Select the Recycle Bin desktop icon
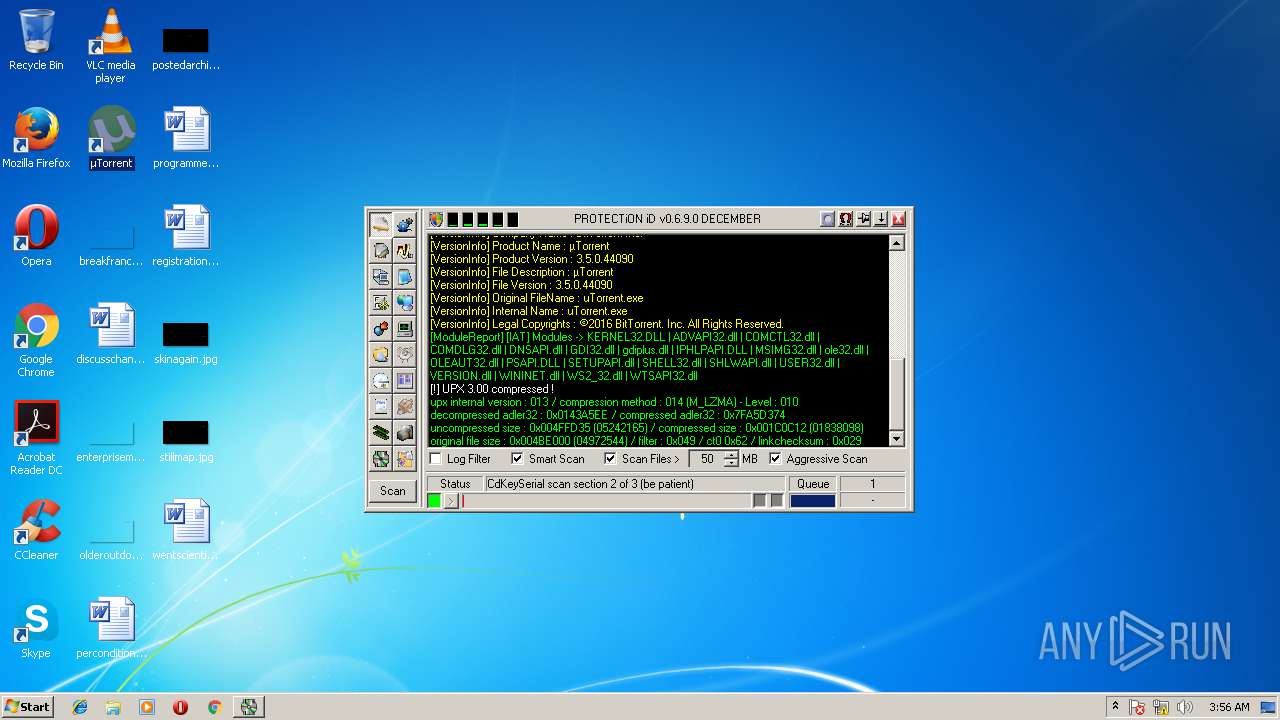 click(36, 40)
